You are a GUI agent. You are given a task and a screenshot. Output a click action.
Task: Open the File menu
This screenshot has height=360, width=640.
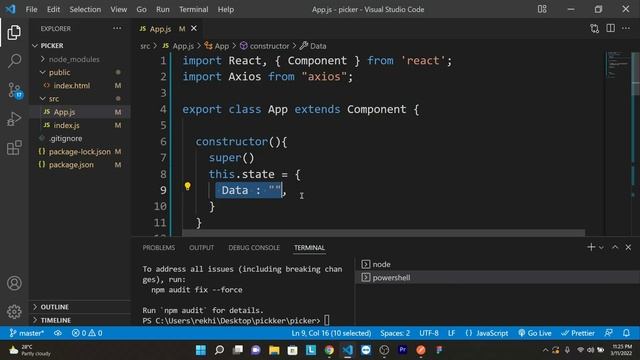pos(31,9)
